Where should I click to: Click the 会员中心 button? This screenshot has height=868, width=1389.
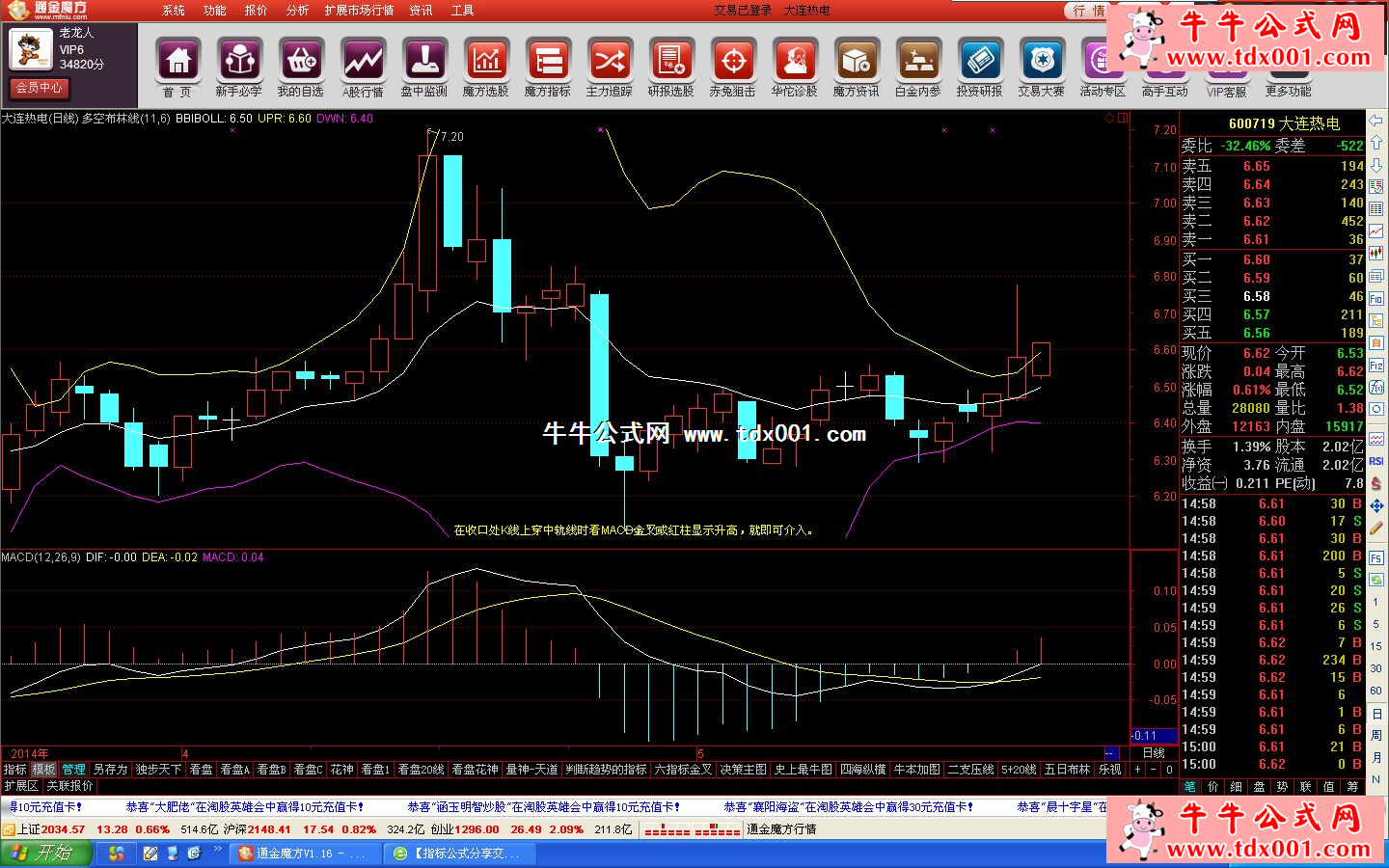(39, 88)
